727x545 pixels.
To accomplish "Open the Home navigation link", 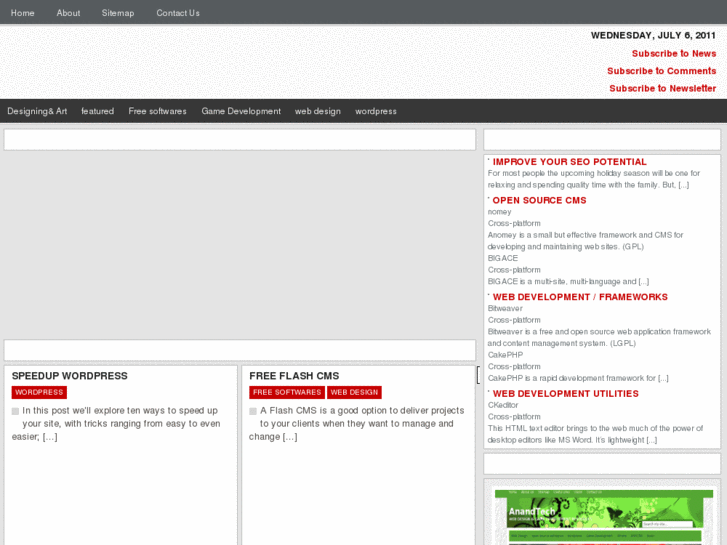I will coord(22,13).
